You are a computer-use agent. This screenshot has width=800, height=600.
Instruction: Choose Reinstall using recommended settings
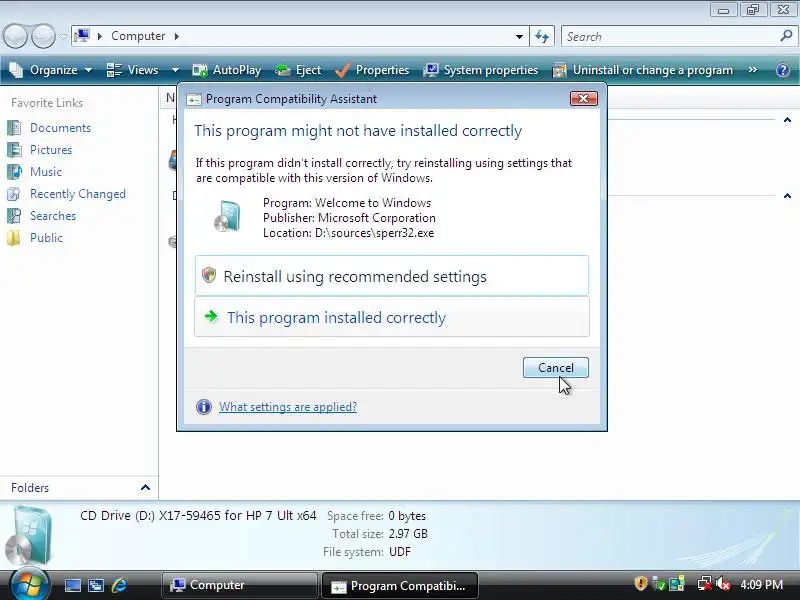pos(392,276)
